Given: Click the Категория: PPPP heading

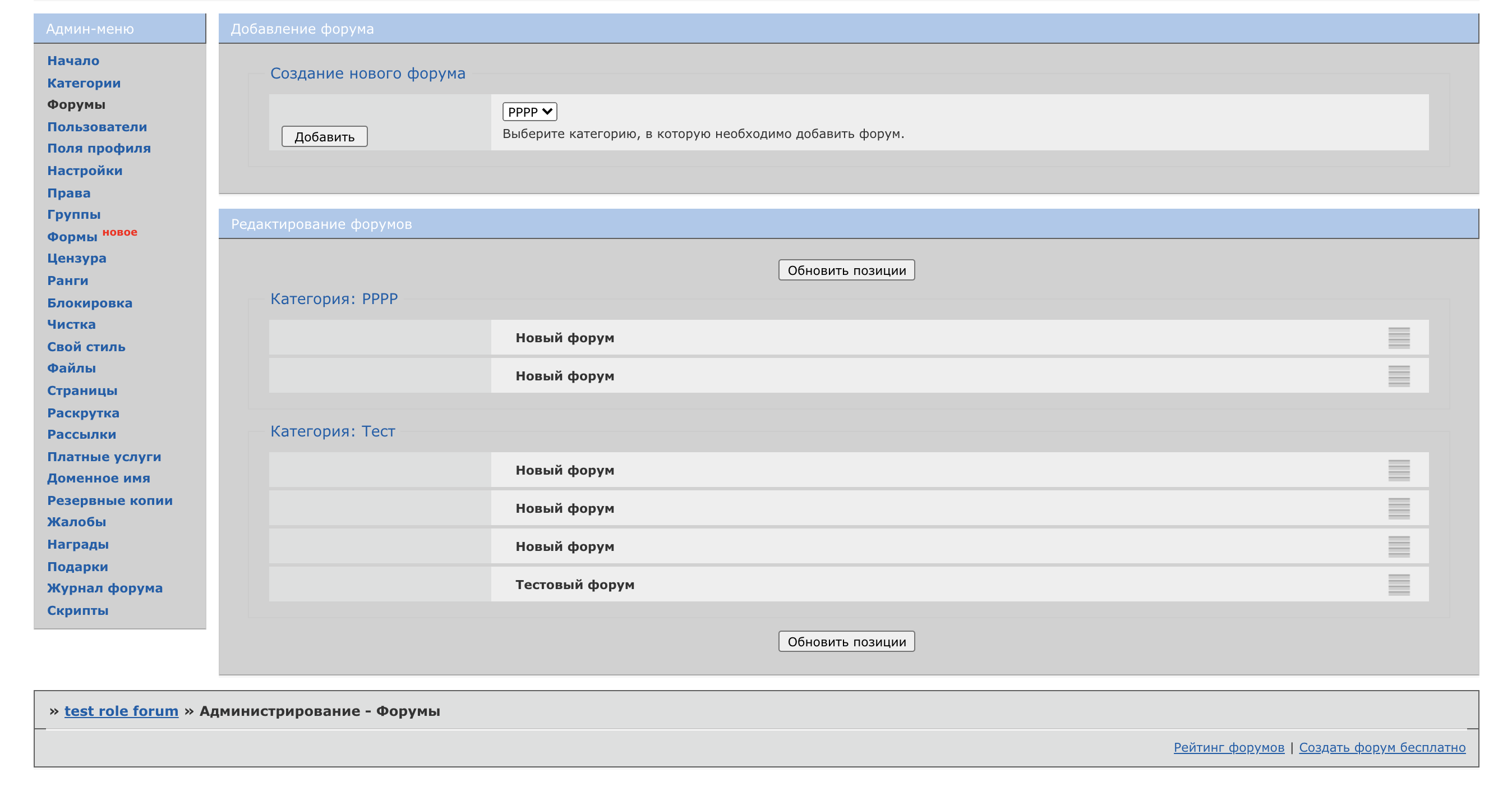Looking at the screenshot, I should 333,299.
